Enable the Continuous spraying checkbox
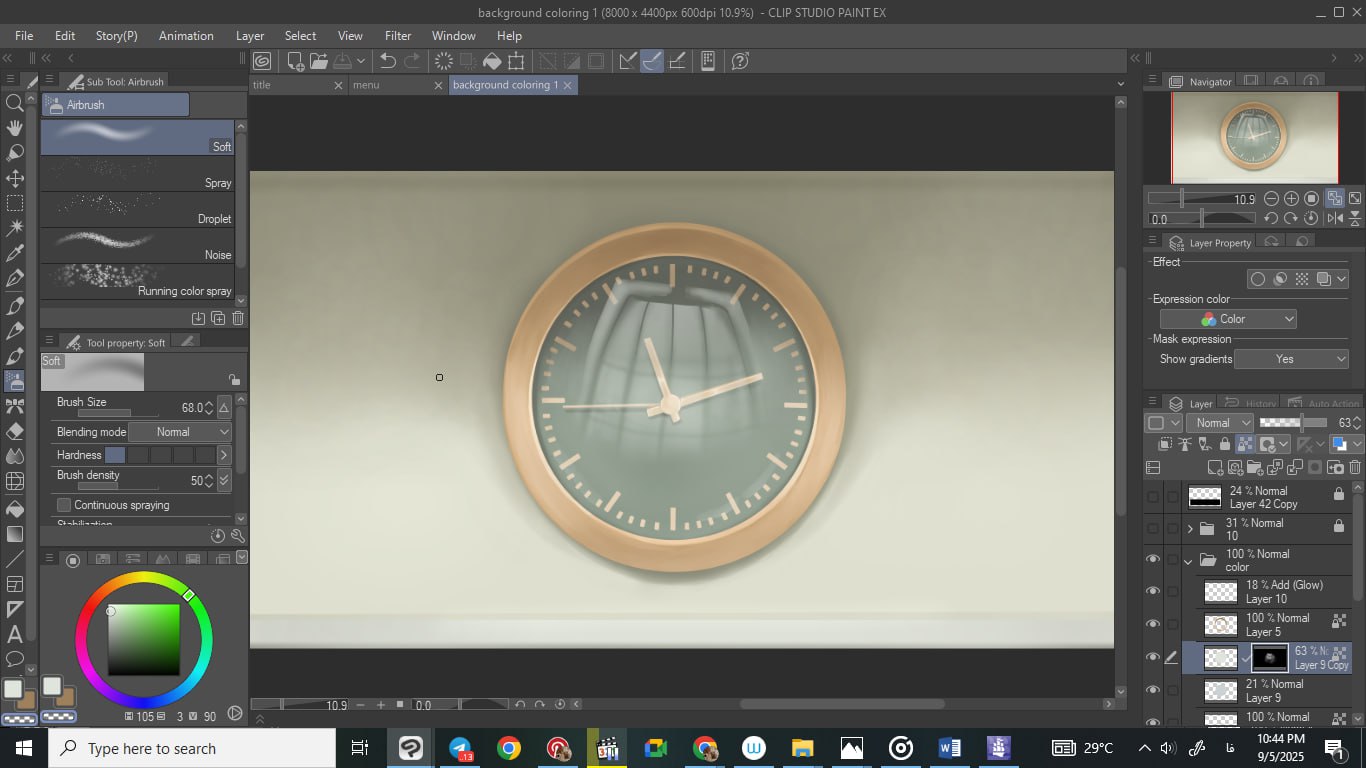The image size is (1366, 768). pos(64,505)
